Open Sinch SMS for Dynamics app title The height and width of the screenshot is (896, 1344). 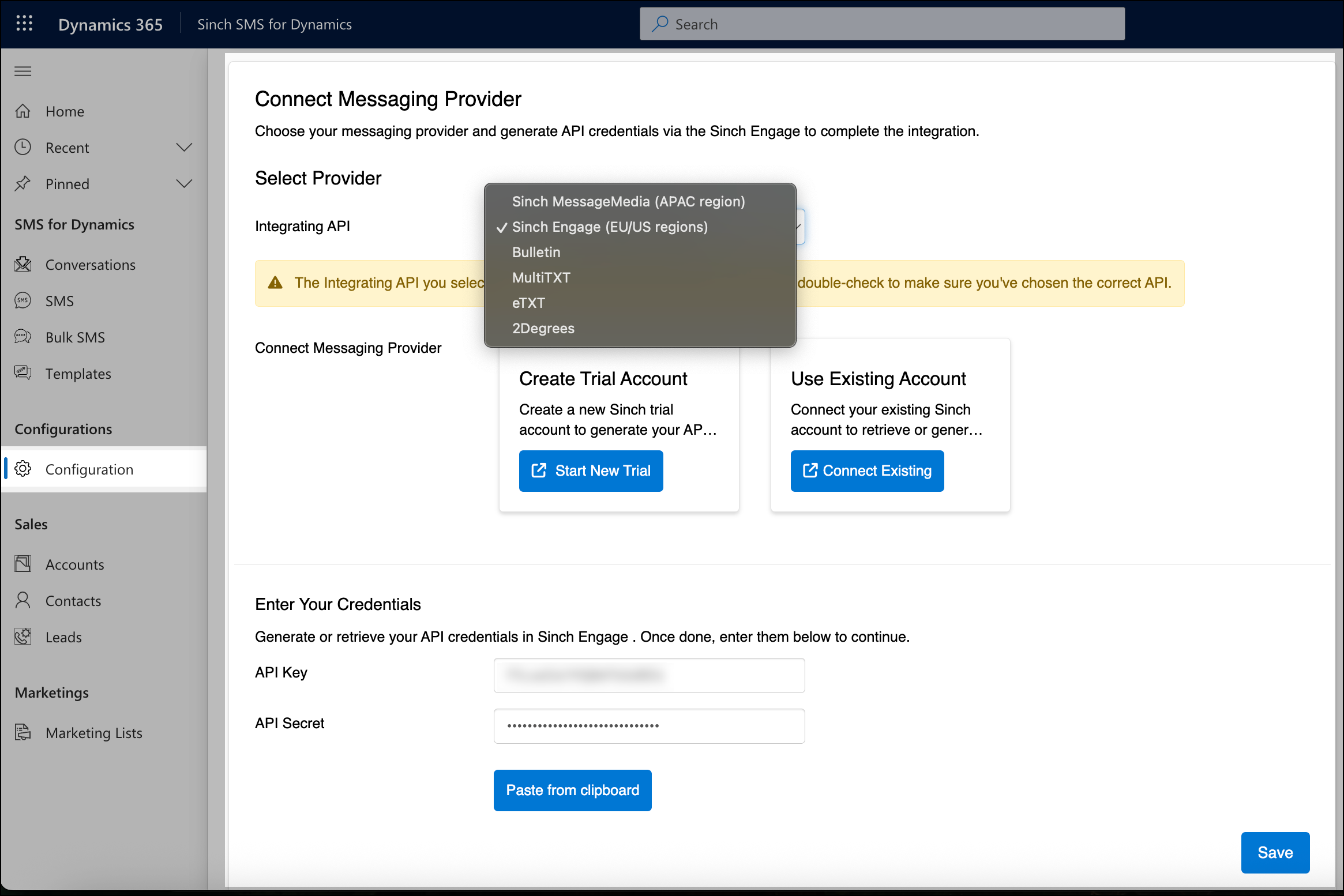tap(275, 24)
